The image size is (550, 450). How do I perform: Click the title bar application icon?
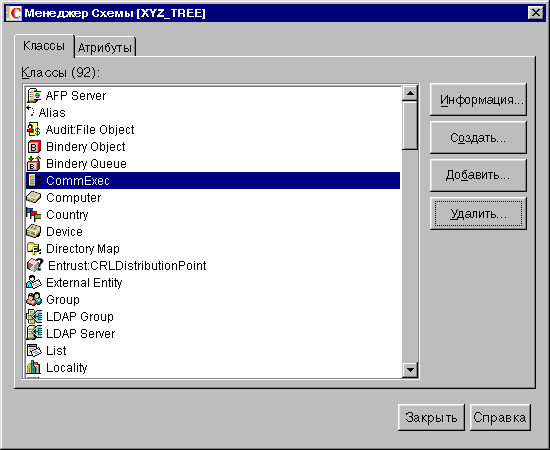point(14,13)
